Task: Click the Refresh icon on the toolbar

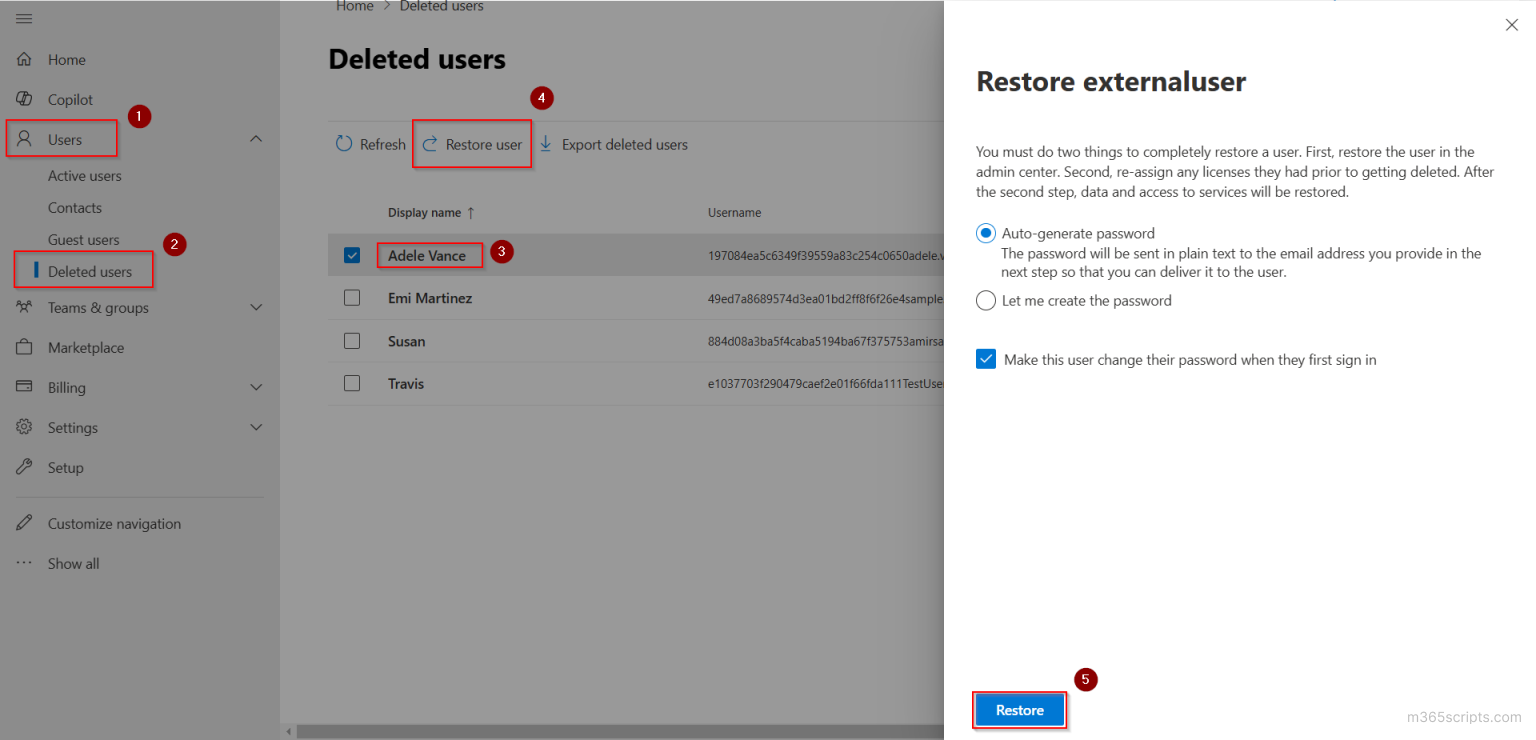Action: 343,144
